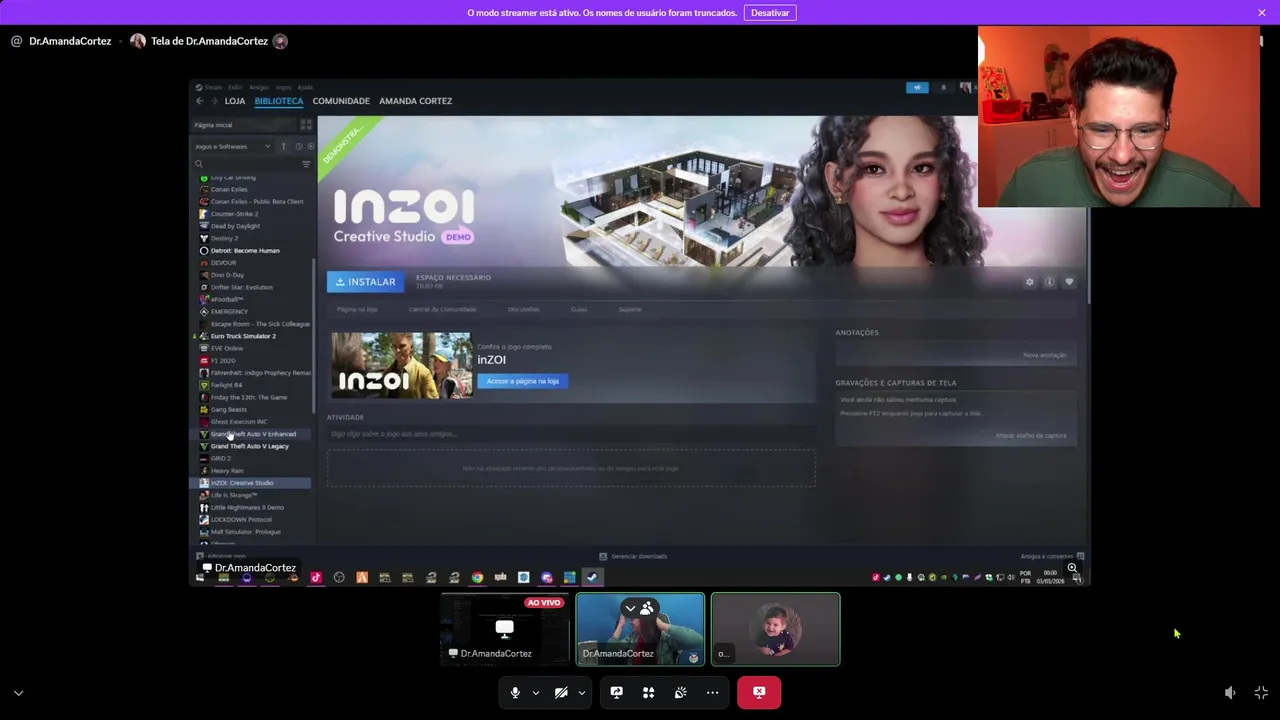
Task: Open camera options arrow beside camera button
Action: coord(582,693)
